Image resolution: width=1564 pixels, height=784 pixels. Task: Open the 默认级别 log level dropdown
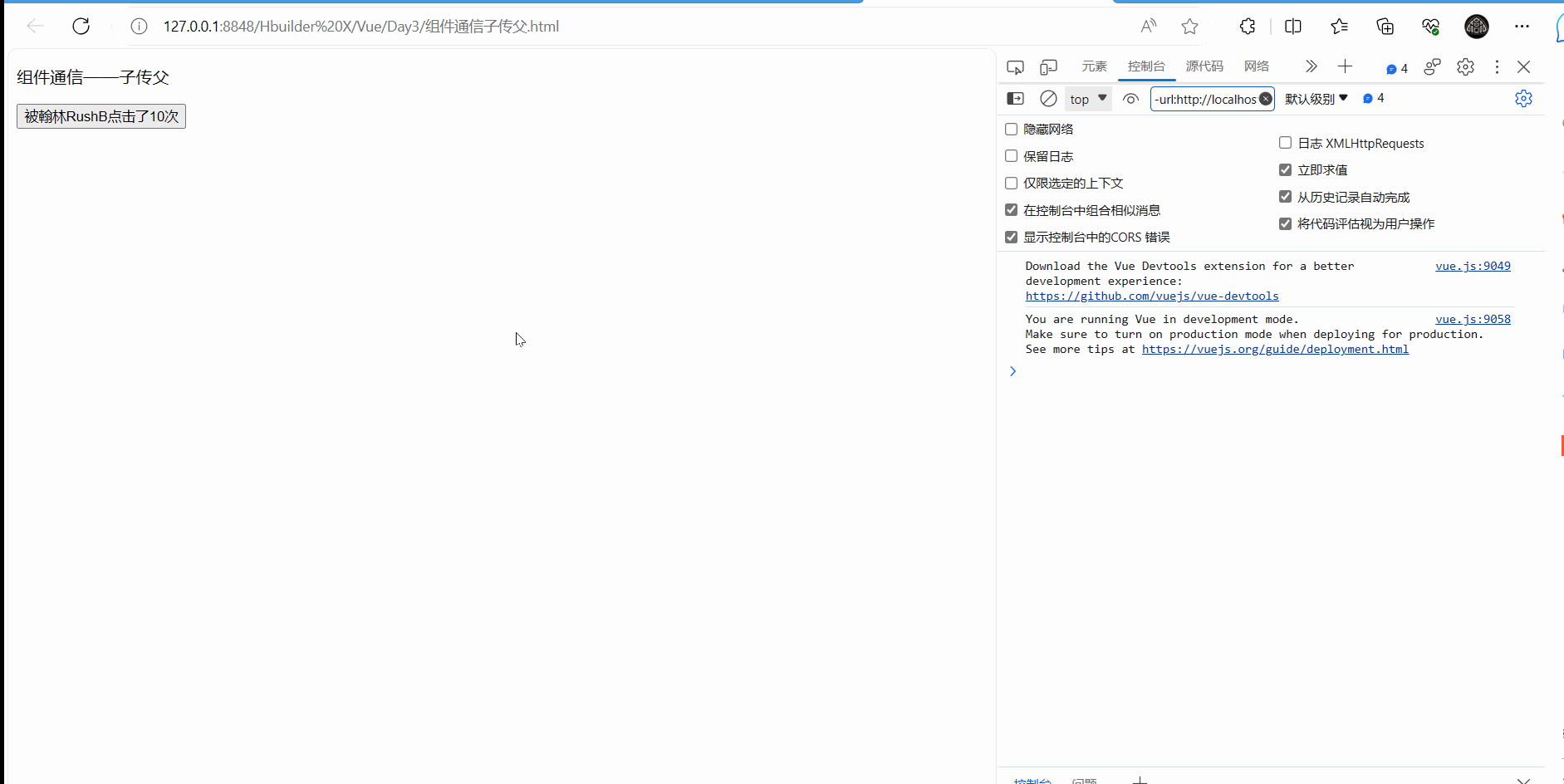click(1316, 99)
